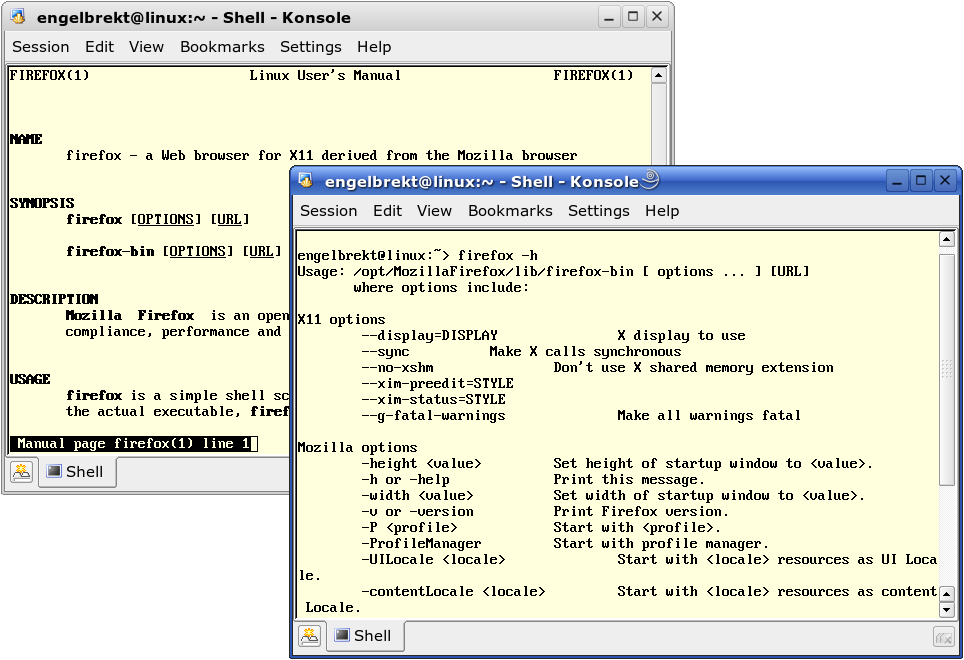964x660 pixels.
Task: Click '--display=DISPLAY' option text
Action: click(430, 336)
